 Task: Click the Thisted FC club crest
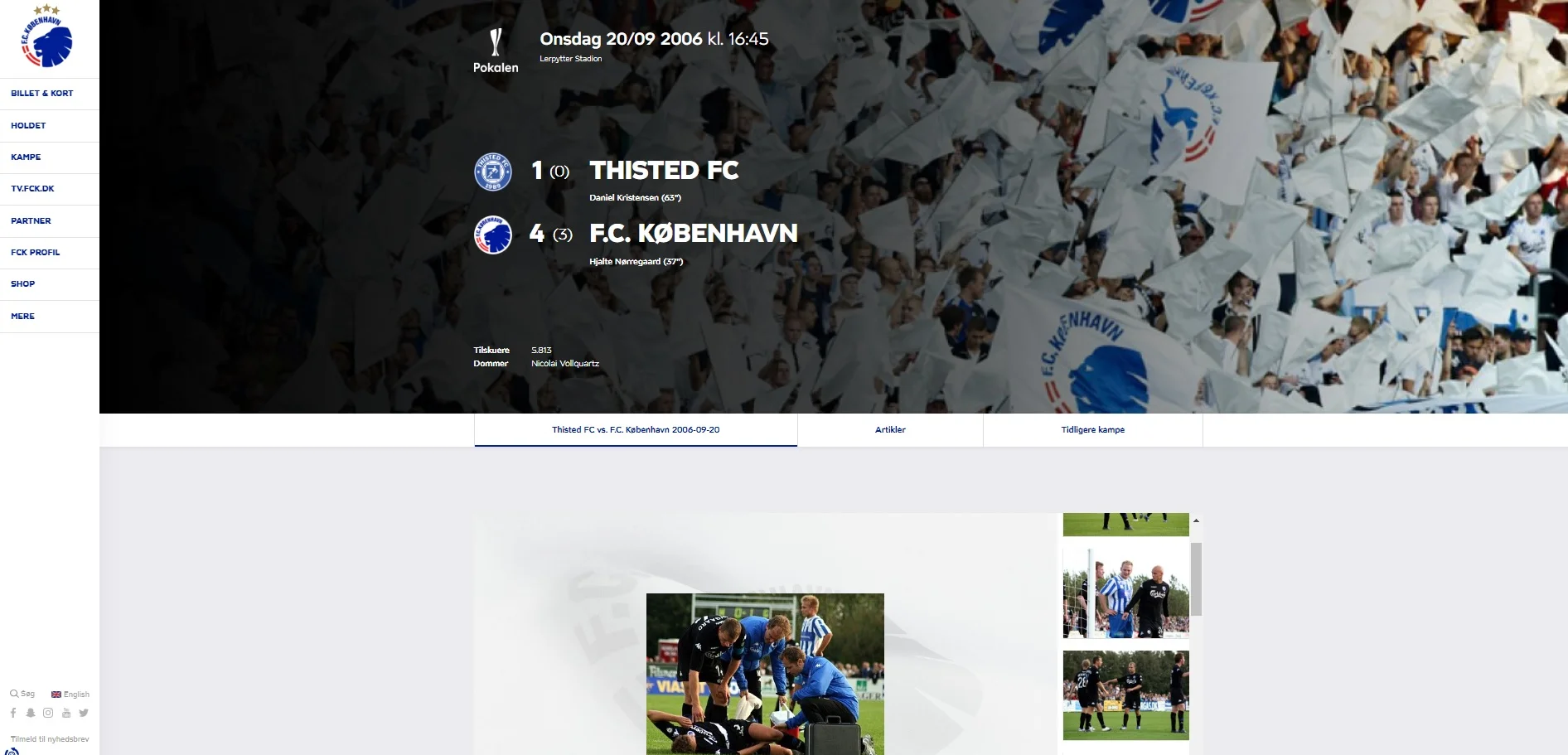493,172
